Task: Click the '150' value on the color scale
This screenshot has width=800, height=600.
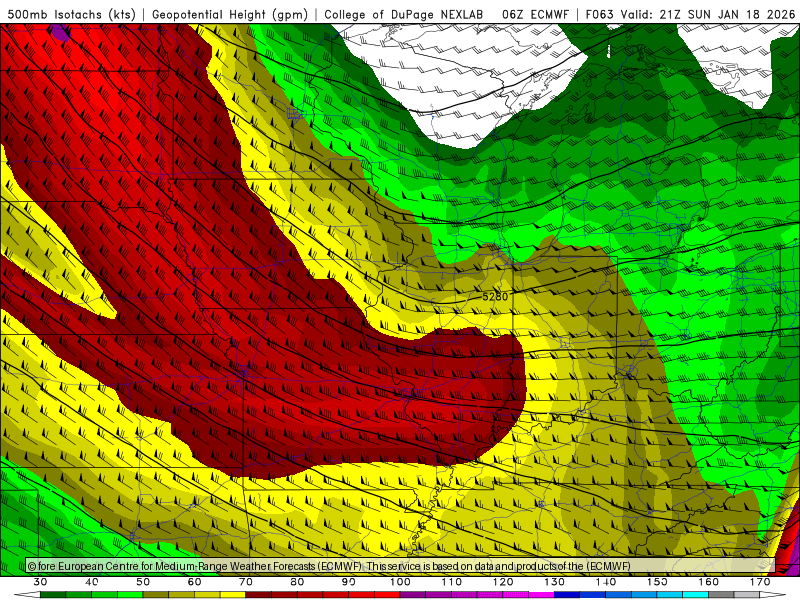Action: tap(657, 582)
